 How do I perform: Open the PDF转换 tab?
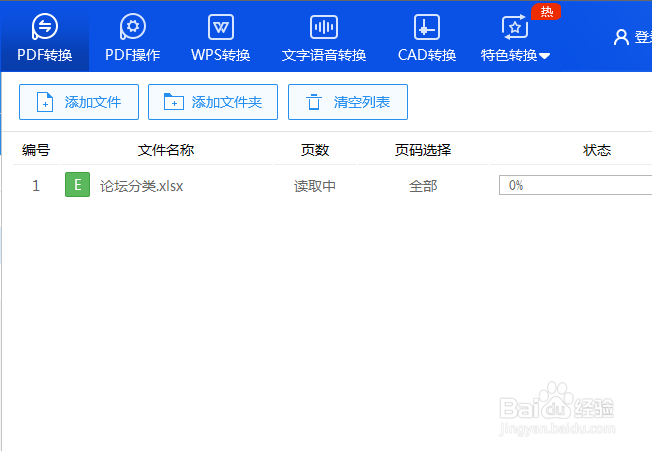coord(44,37)
